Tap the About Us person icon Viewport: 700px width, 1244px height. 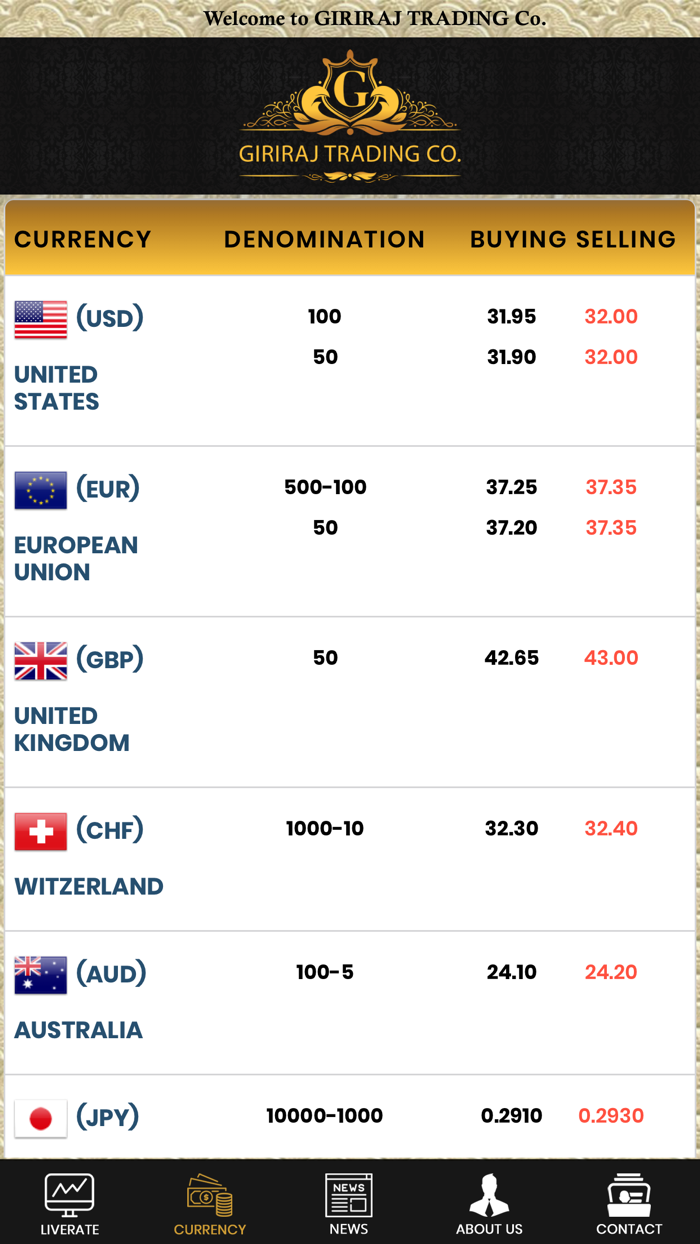click(489, 1195)
